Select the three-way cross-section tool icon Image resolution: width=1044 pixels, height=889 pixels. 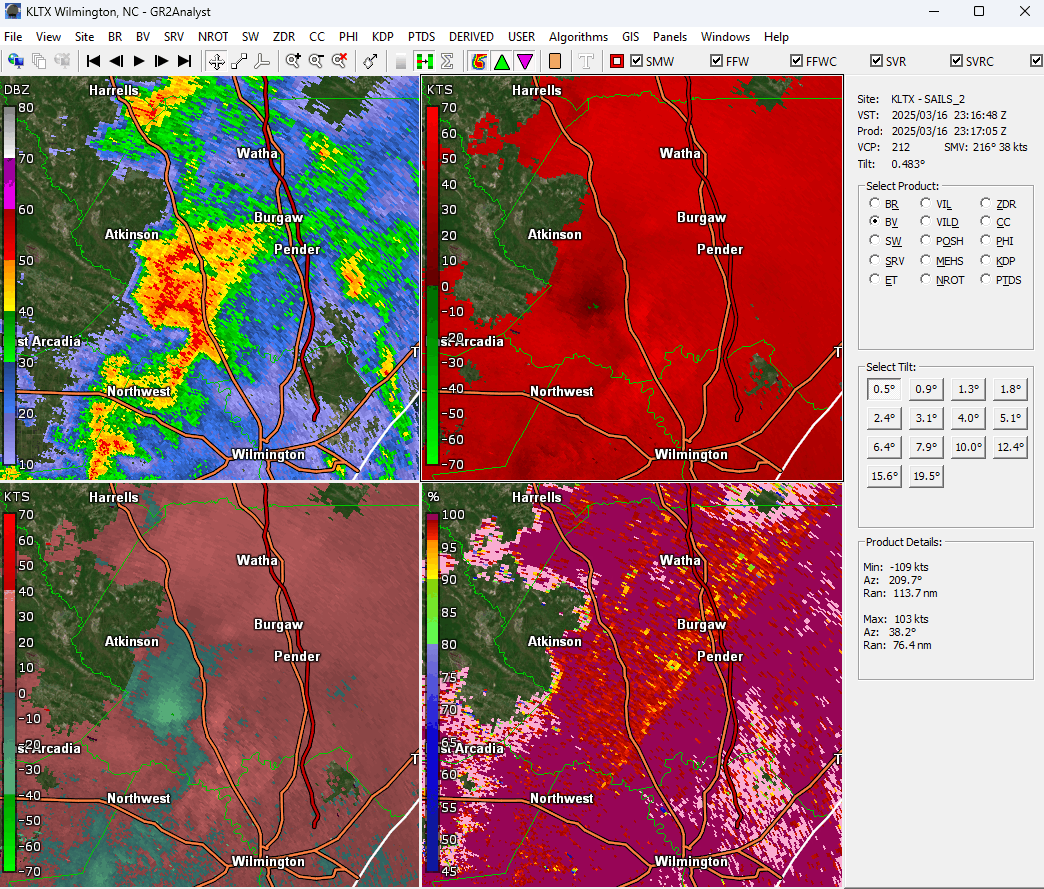tap(262, 61)
